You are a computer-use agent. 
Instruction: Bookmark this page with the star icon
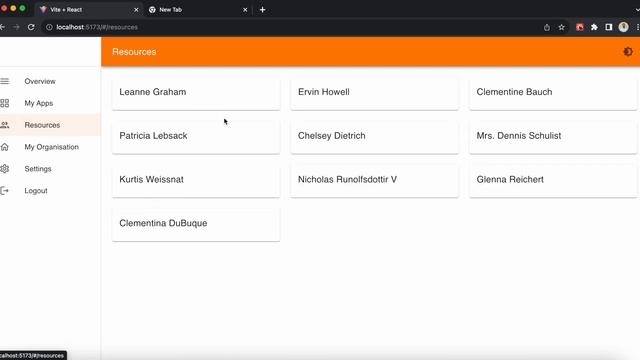click(561, 27)
